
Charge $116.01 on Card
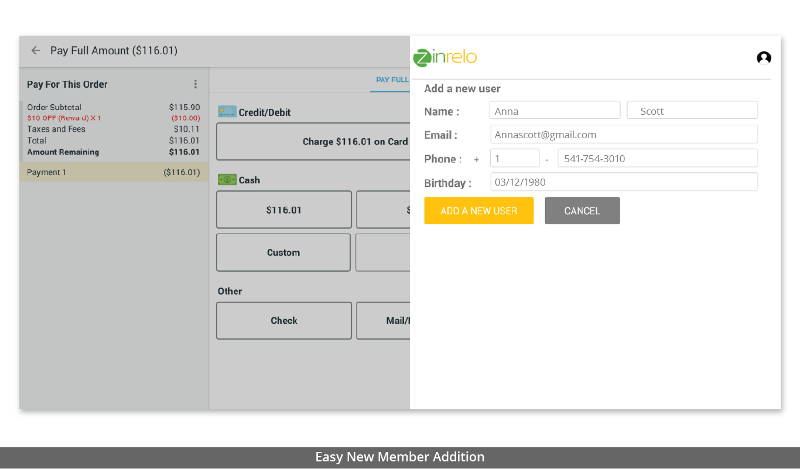coord(313,142)
